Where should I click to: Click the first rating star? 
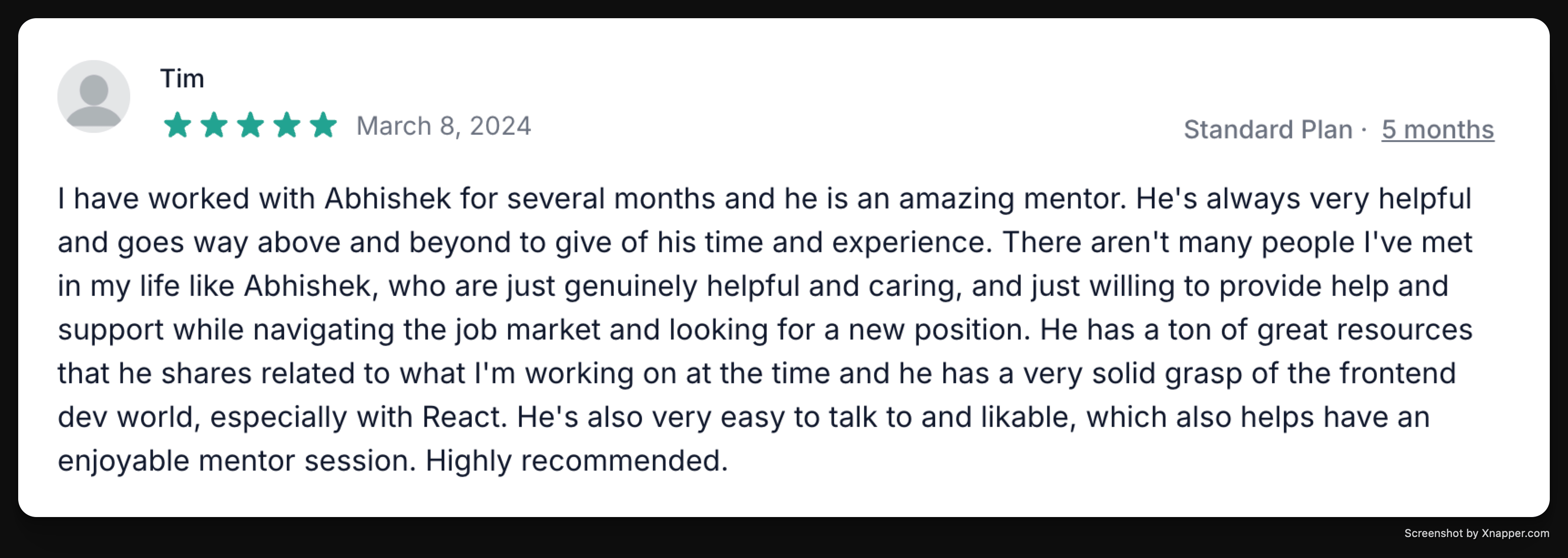click(178, 125)
